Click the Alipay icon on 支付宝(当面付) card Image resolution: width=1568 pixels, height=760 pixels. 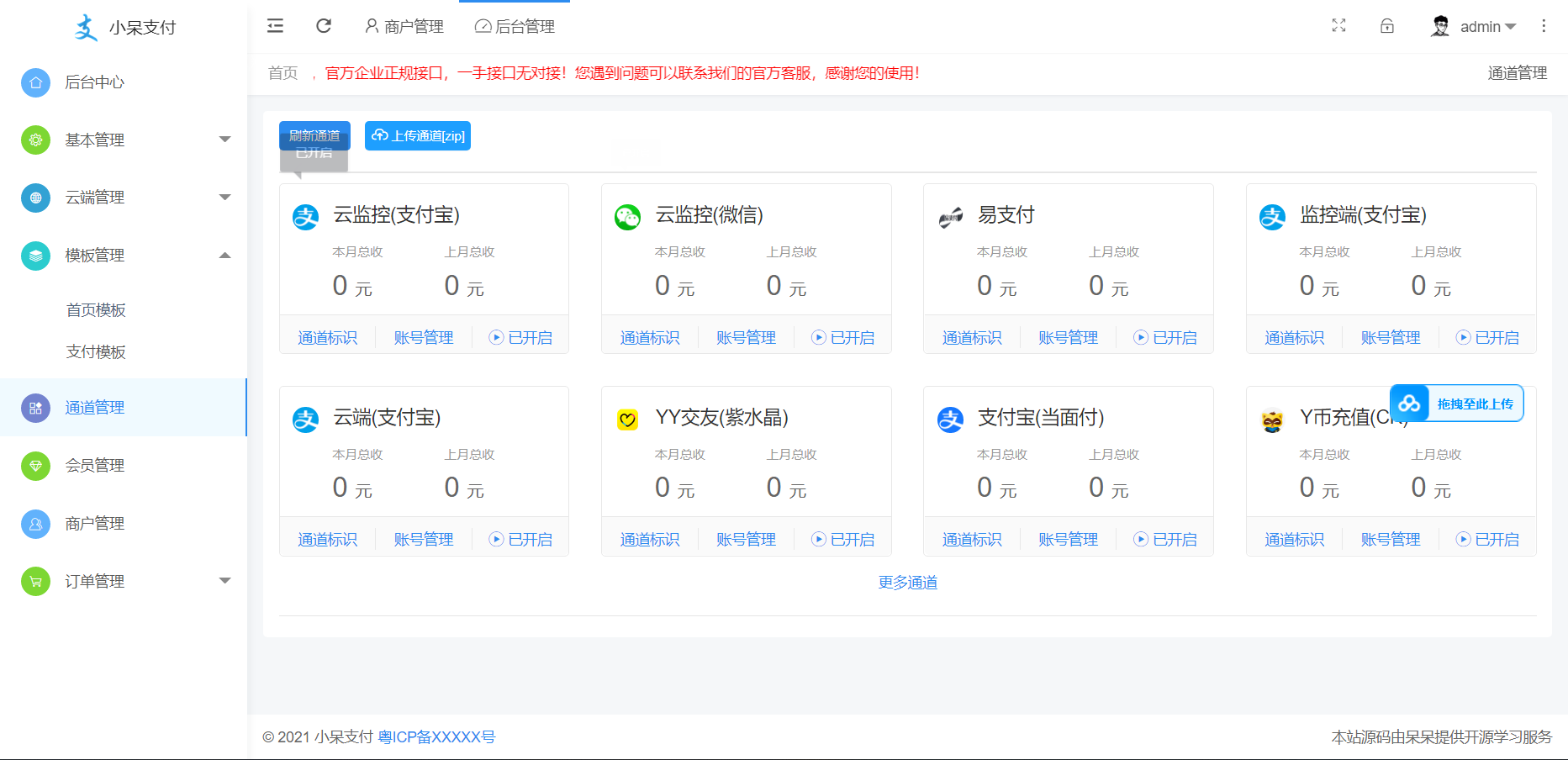coord(950,420)
